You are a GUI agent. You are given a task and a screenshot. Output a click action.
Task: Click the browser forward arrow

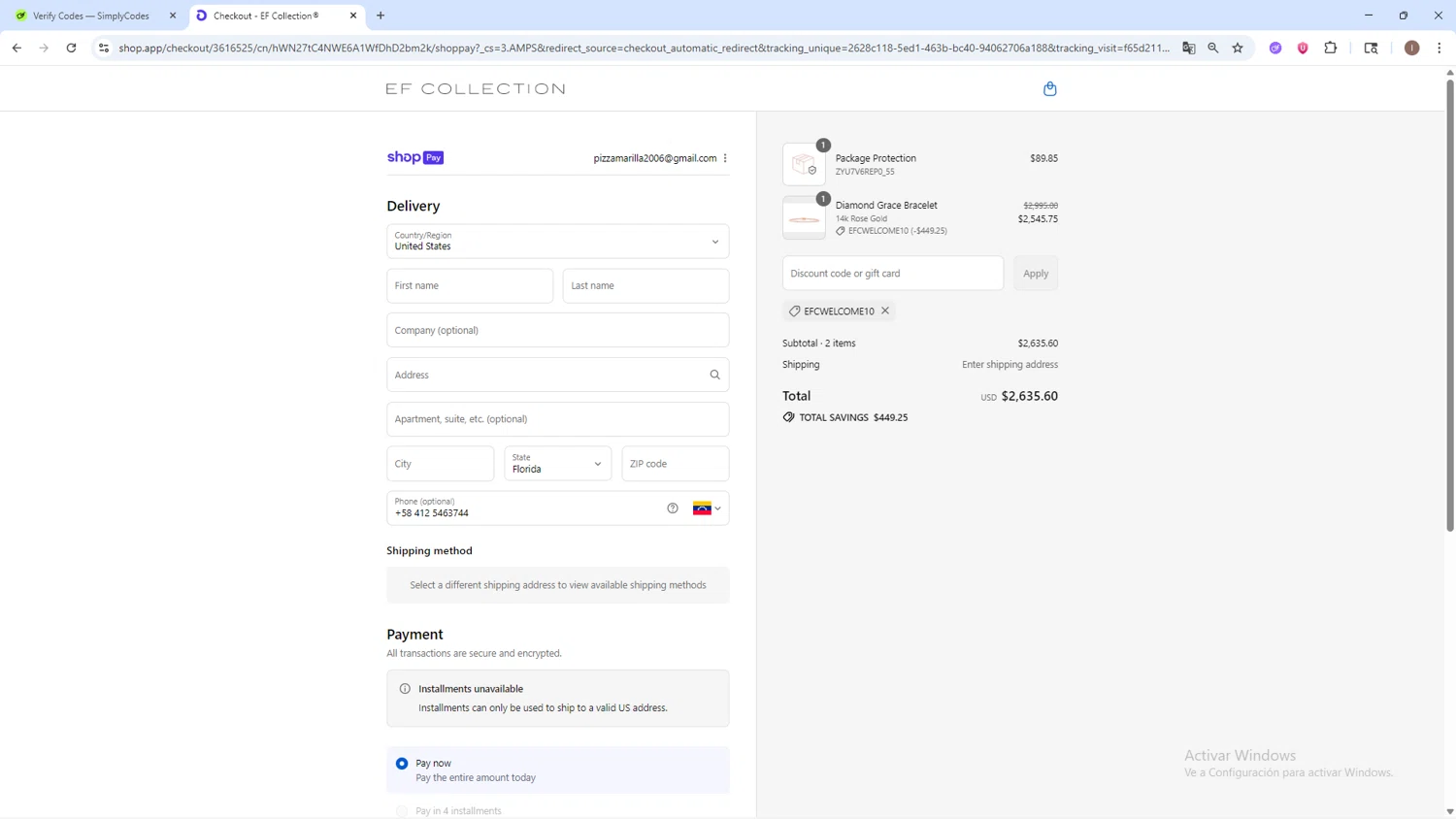[44, 48]
